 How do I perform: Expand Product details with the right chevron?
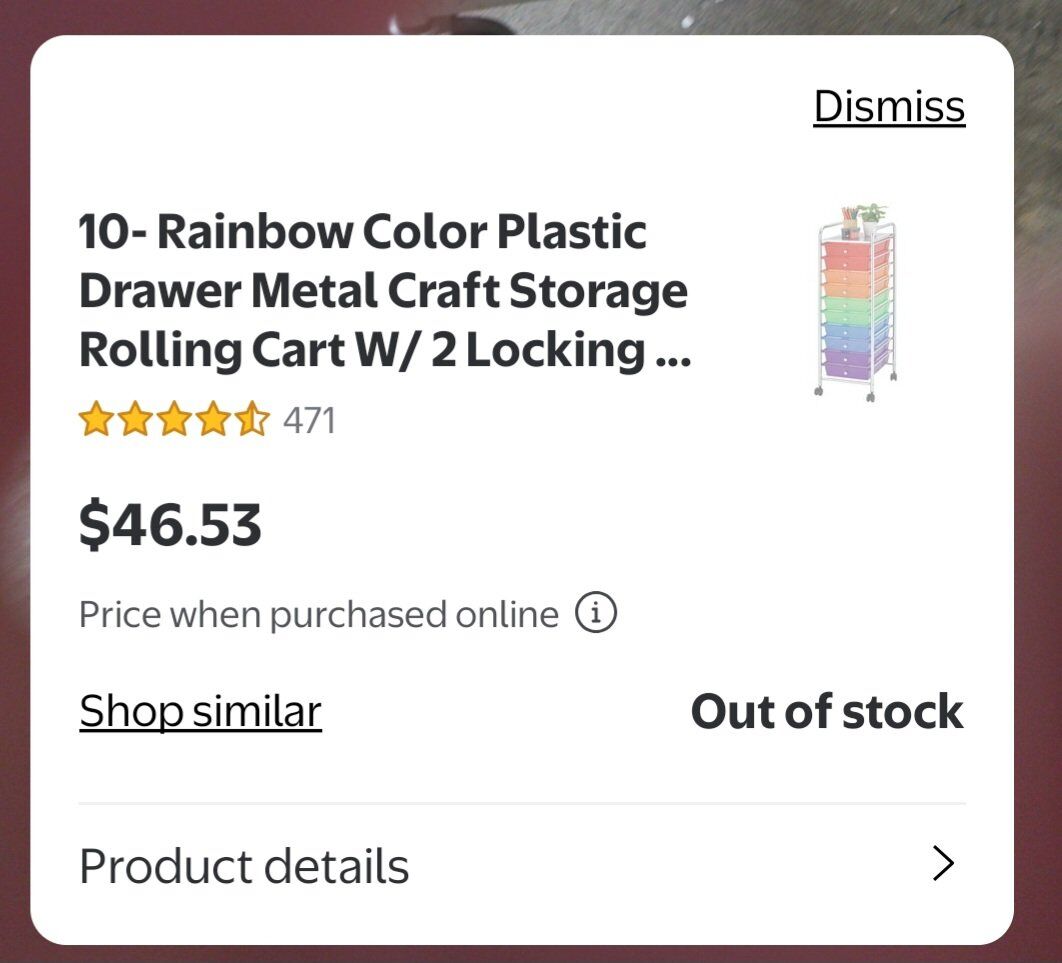tap(943, 864)
